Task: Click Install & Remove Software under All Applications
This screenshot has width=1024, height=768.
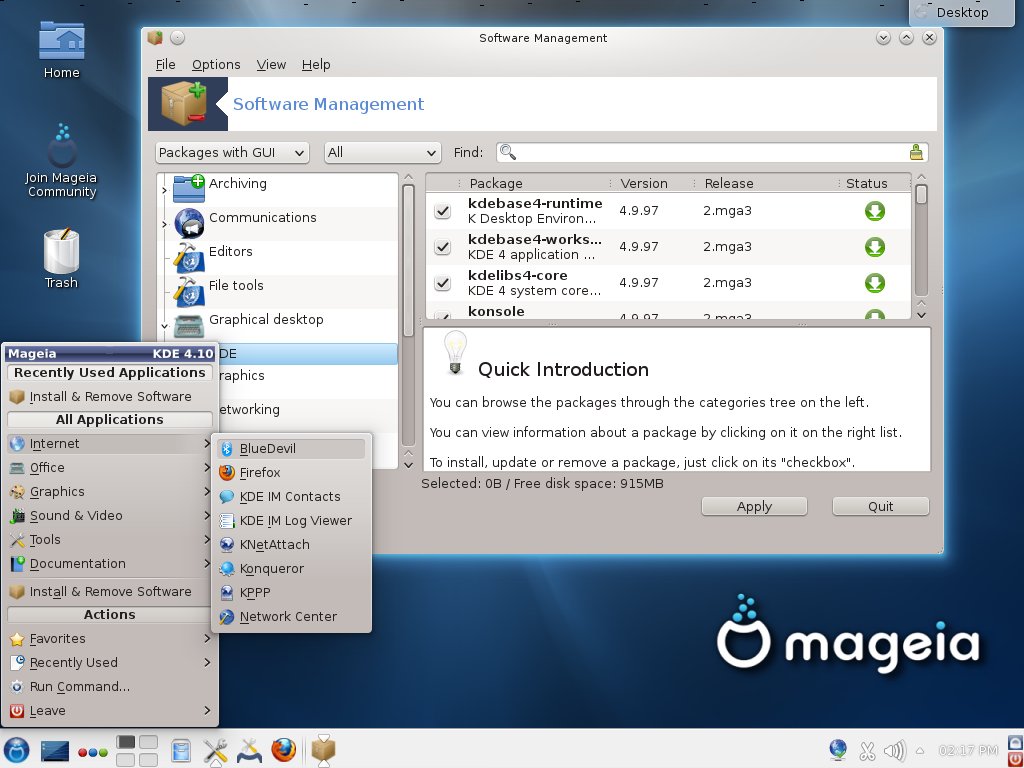Action: (110, 592)
